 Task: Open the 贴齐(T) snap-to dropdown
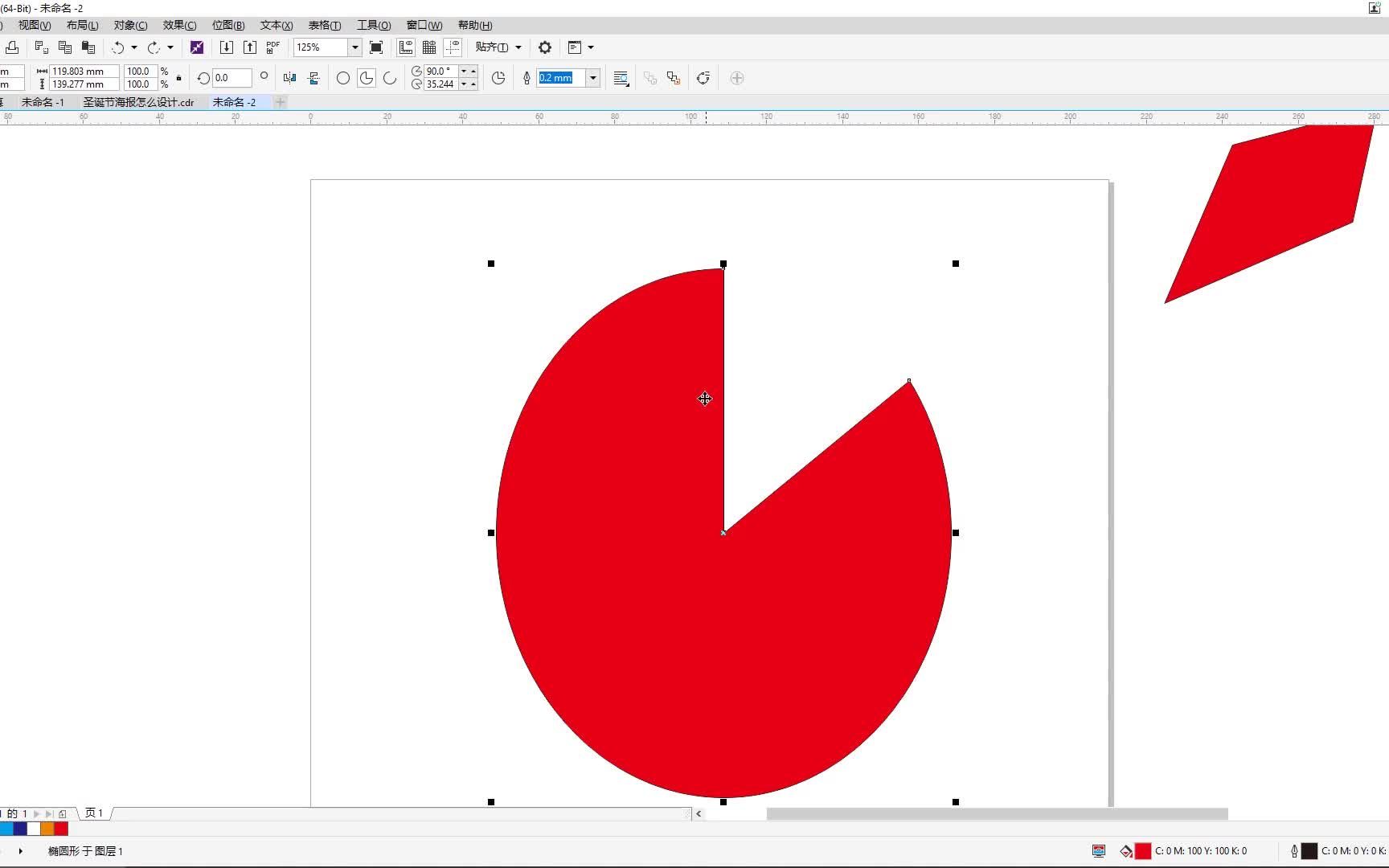(x=498, y=47)
